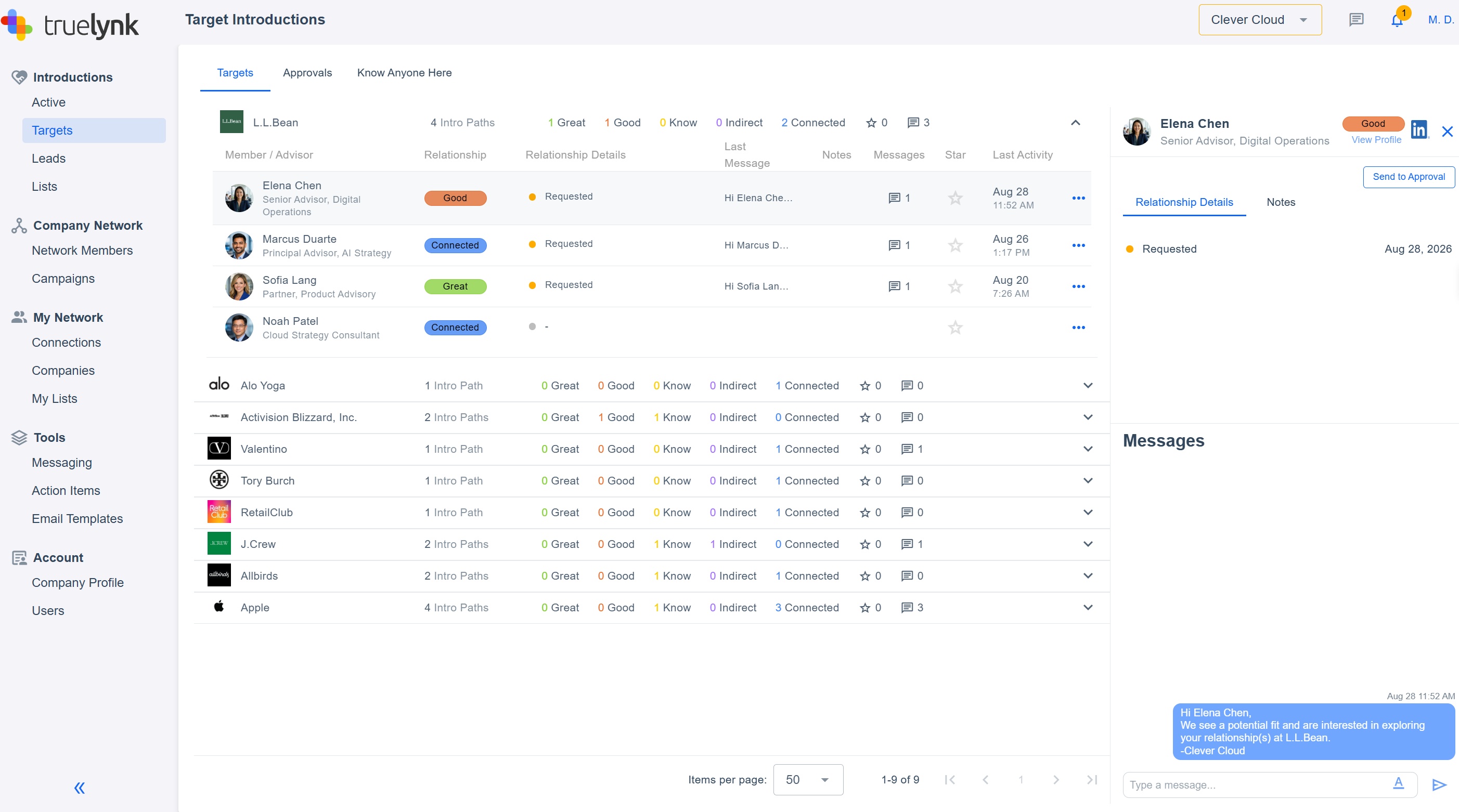Viewport: 1459px width, 812px height.
Task: Select the Relationship Details tab
Action: 1184,202
